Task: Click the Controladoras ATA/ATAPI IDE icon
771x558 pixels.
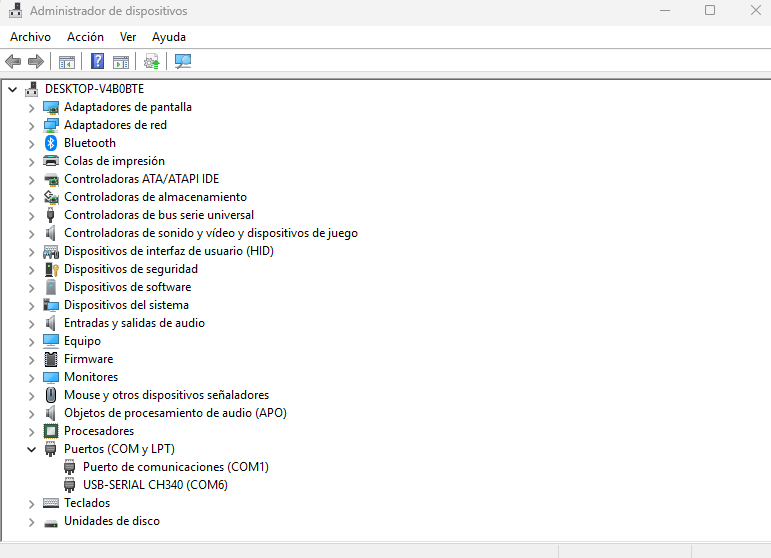Action: tap(51, 179)
